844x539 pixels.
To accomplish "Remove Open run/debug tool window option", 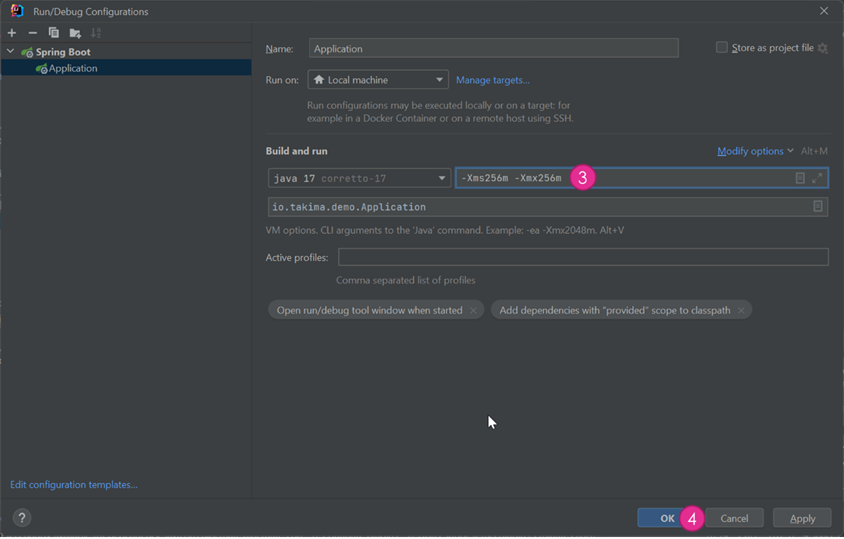I will coord(473,311).
